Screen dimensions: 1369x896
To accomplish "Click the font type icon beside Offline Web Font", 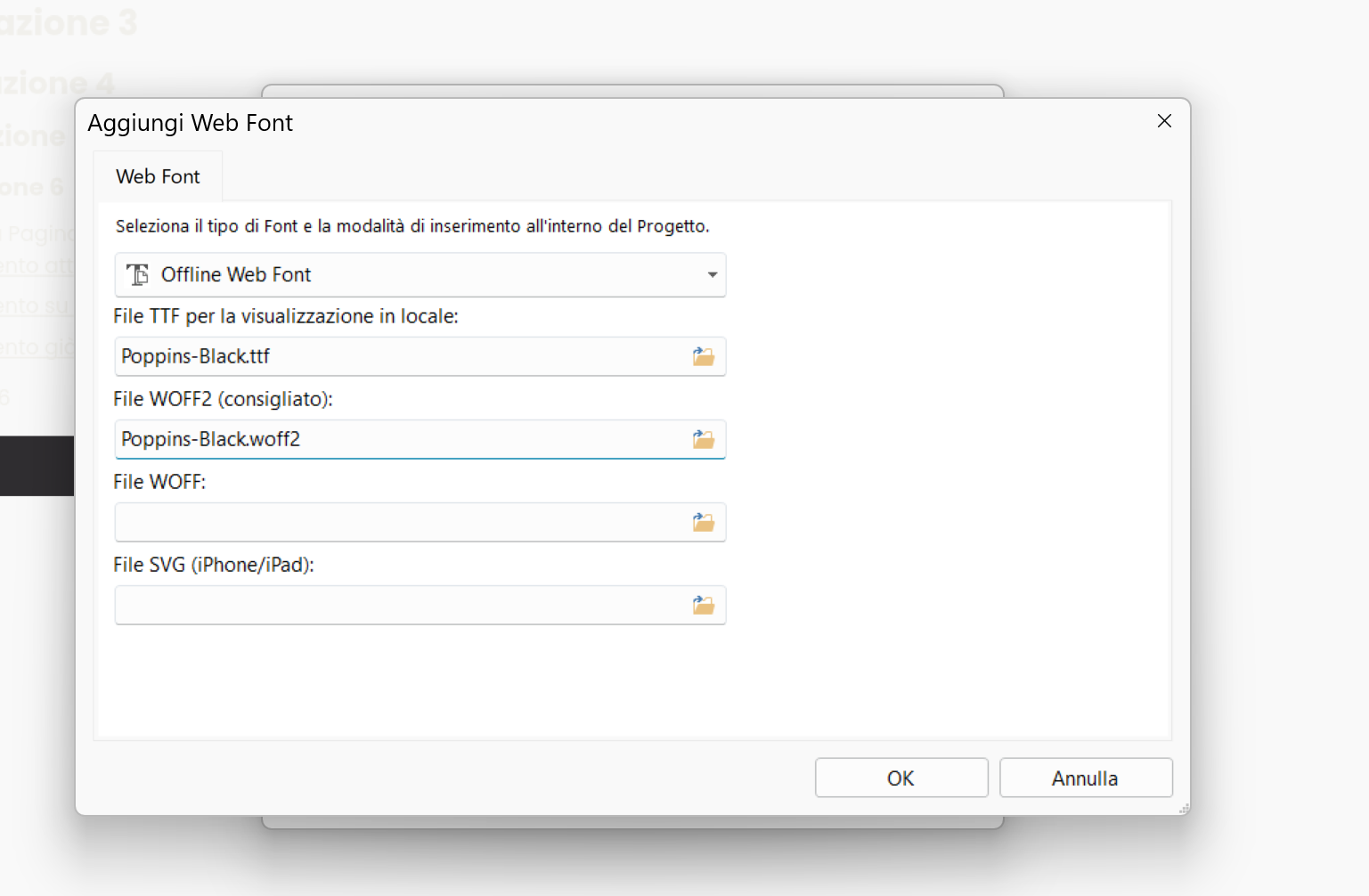I will tap(138, 274).
